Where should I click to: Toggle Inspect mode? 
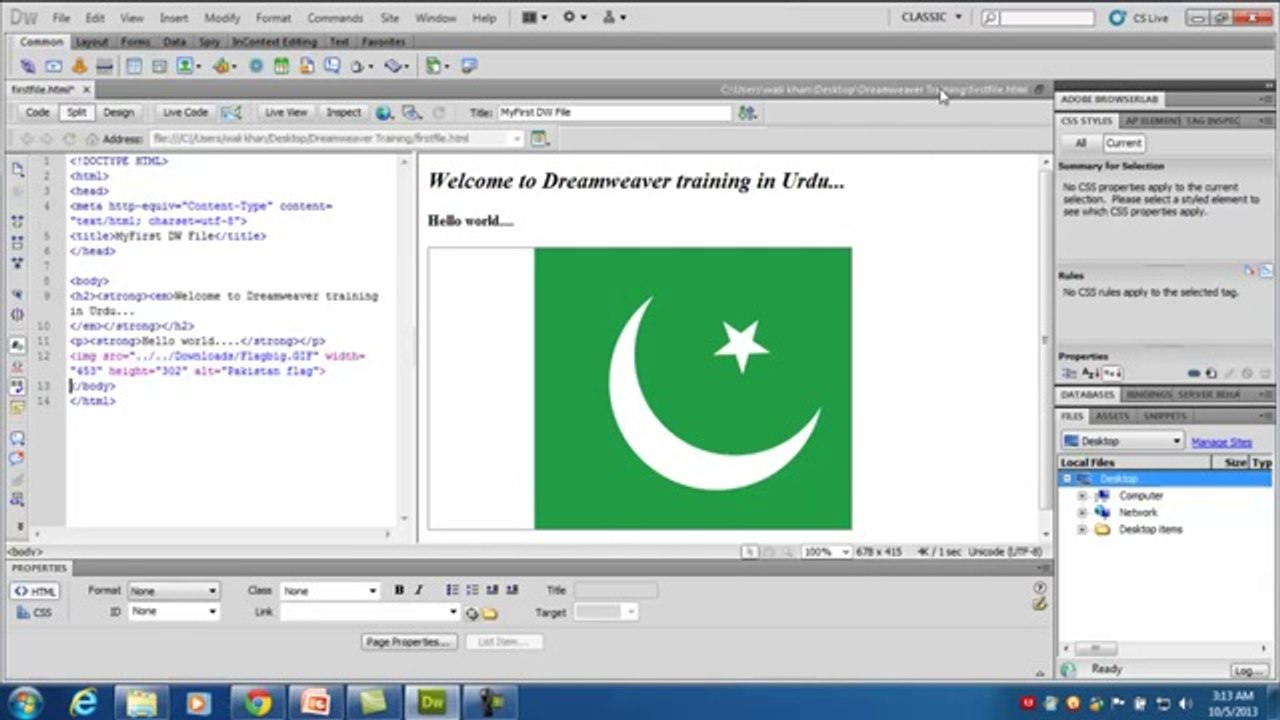343,113
